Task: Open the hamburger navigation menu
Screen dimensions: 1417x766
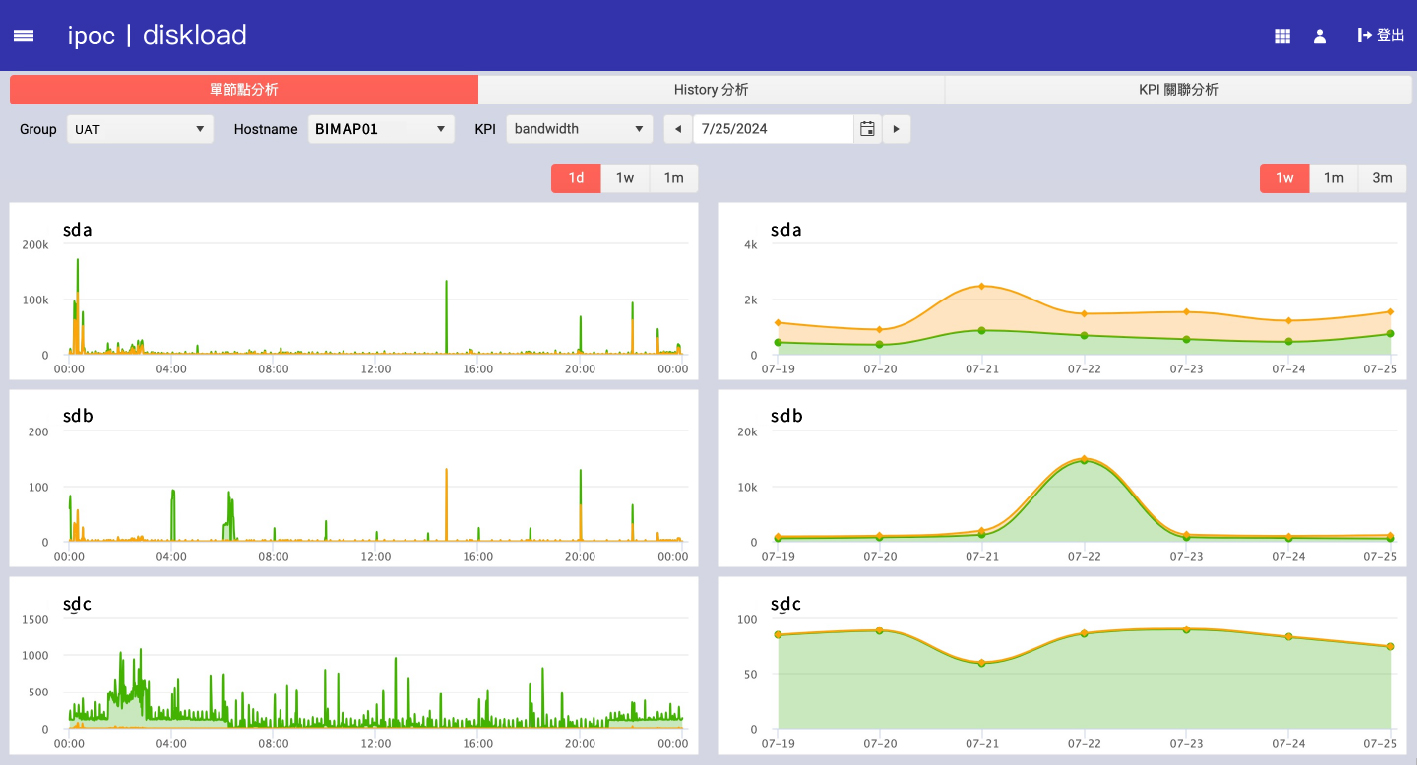Action: [x=23, y=36]
